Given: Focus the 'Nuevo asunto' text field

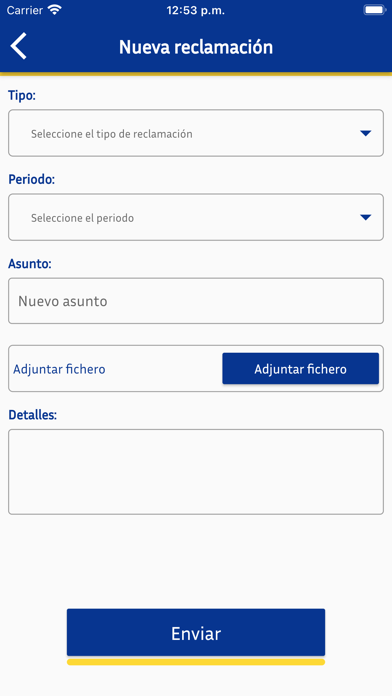Looking at the screenshot, I should [196, 301].
